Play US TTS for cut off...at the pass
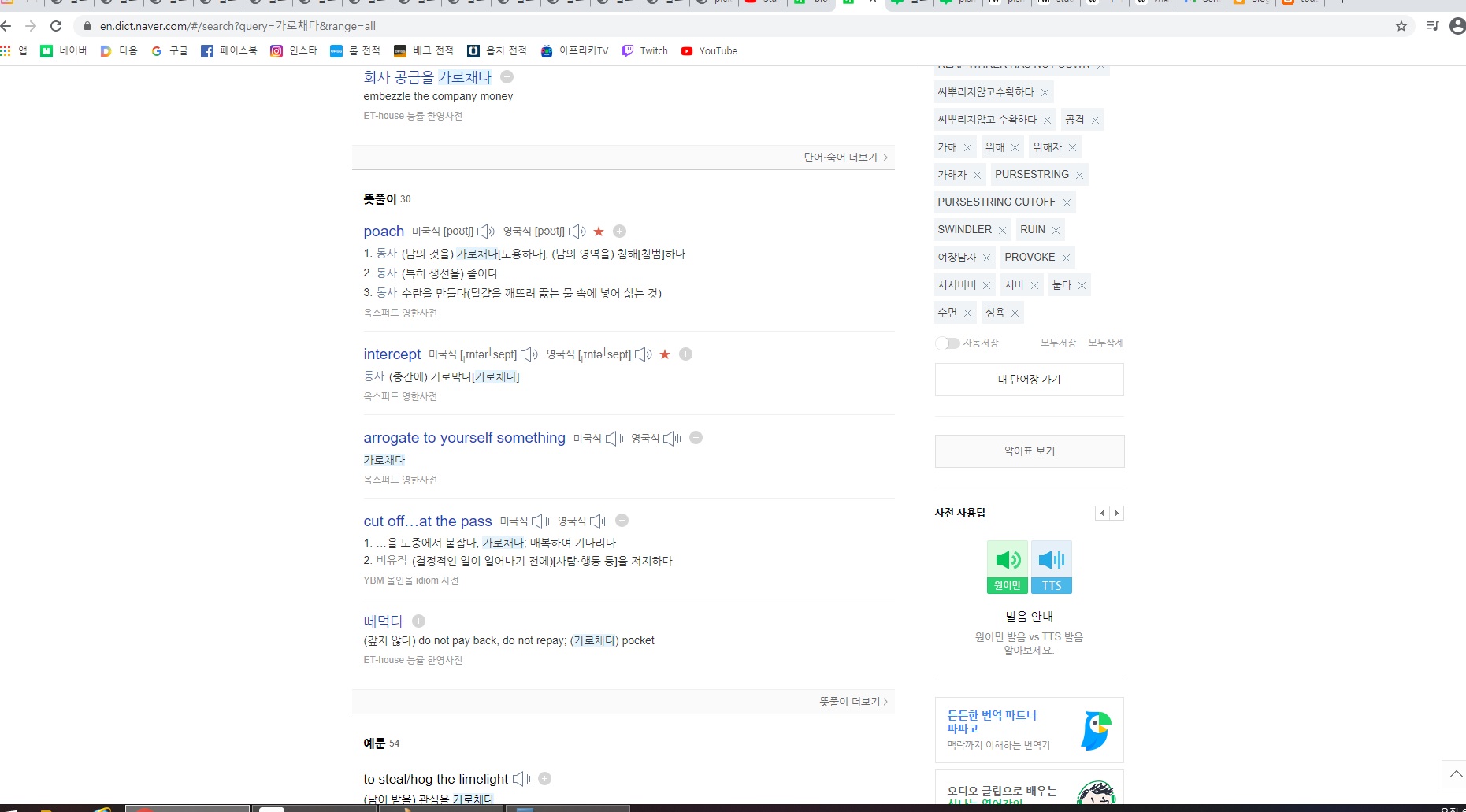 [541, 521]
